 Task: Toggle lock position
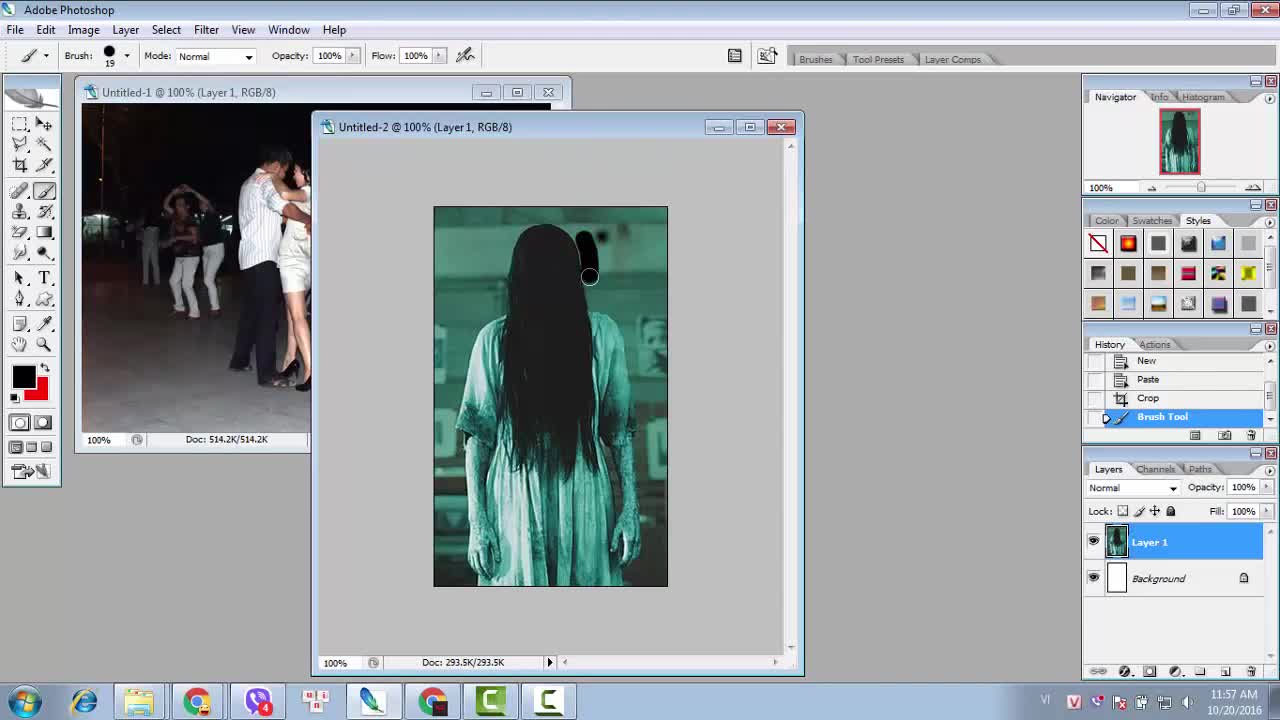click(1155, 511)
